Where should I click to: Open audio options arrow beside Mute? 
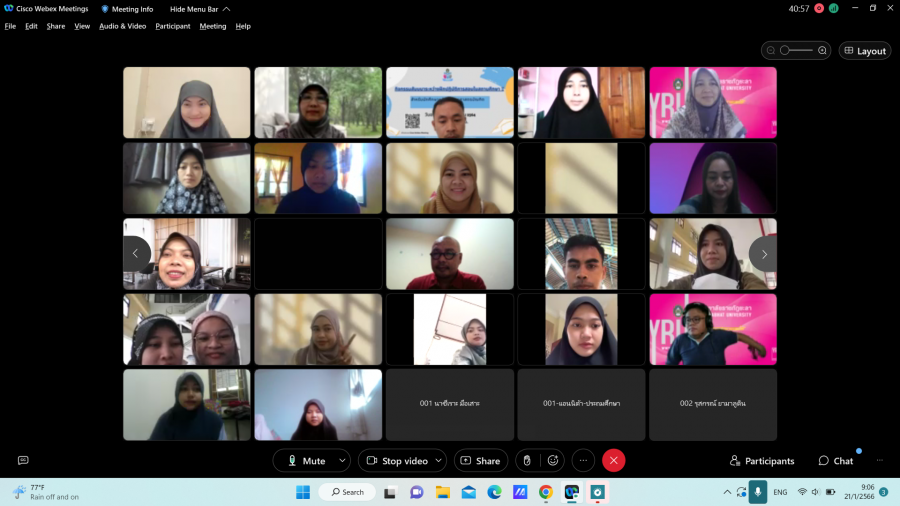coord(342,460)
